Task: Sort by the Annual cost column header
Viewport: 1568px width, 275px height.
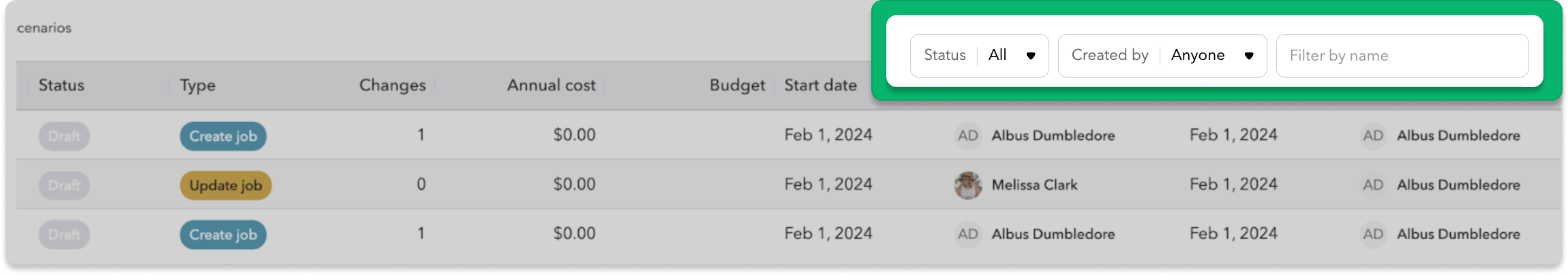Action: click(551, 86)
